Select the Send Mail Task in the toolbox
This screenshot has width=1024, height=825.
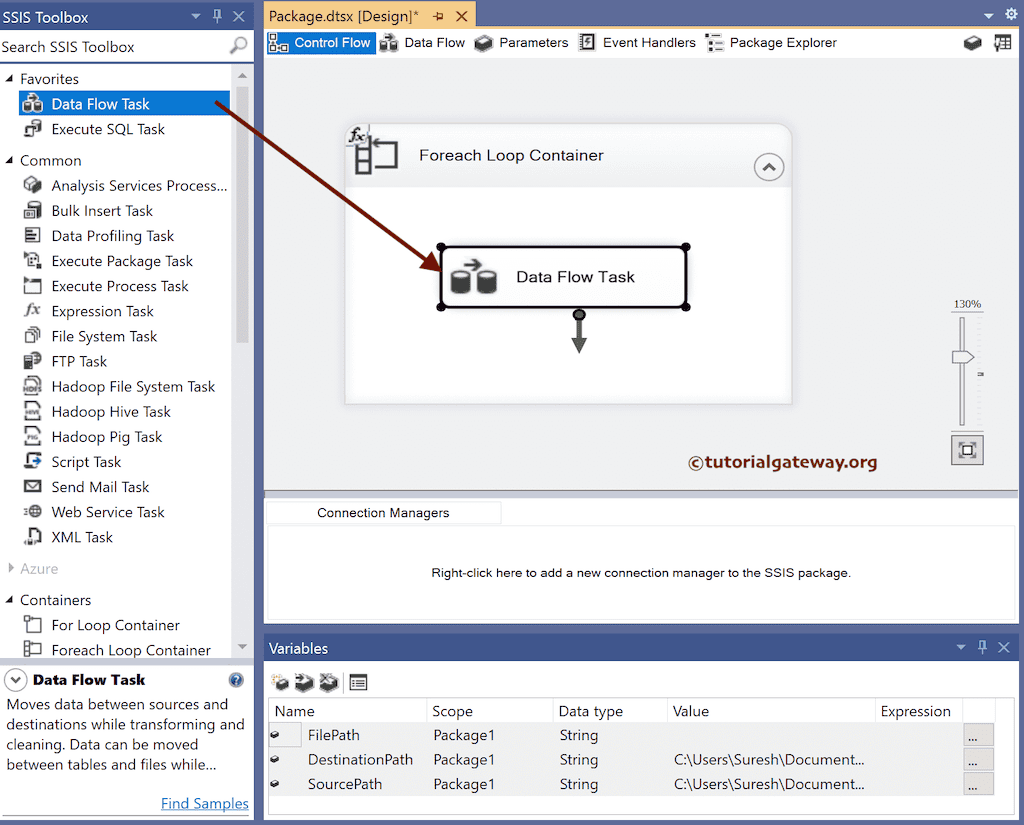pyautogui.click(x=101, y=486)
